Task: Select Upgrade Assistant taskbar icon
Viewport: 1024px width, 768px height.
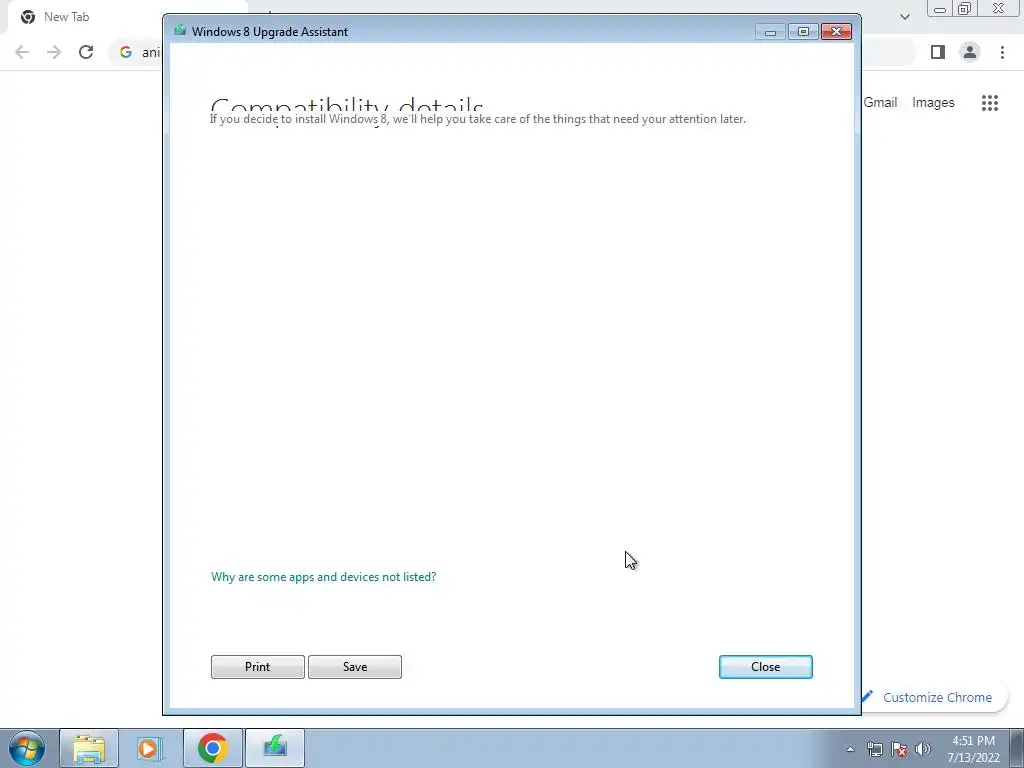Action: (275, 748)
